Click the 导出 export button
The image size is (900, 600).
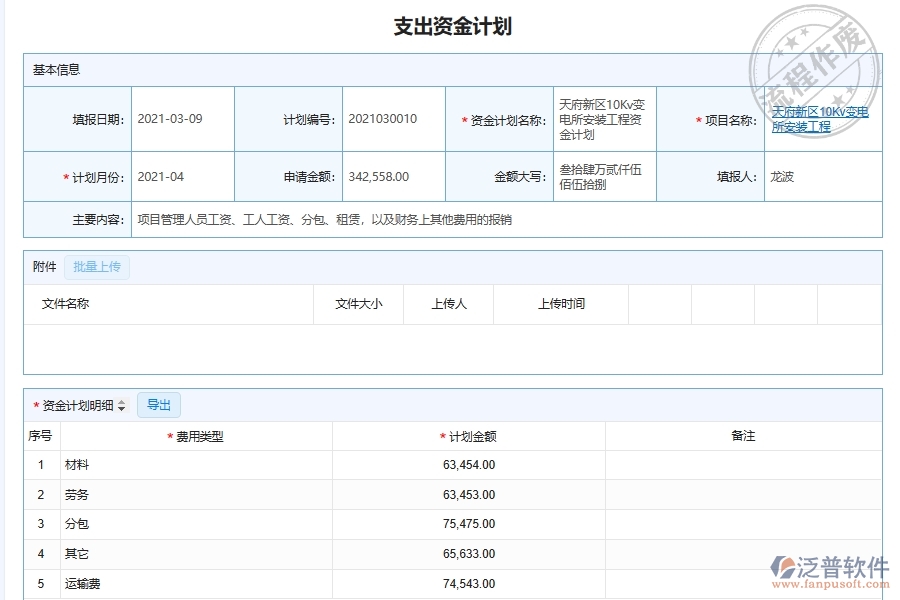[157, 404]
